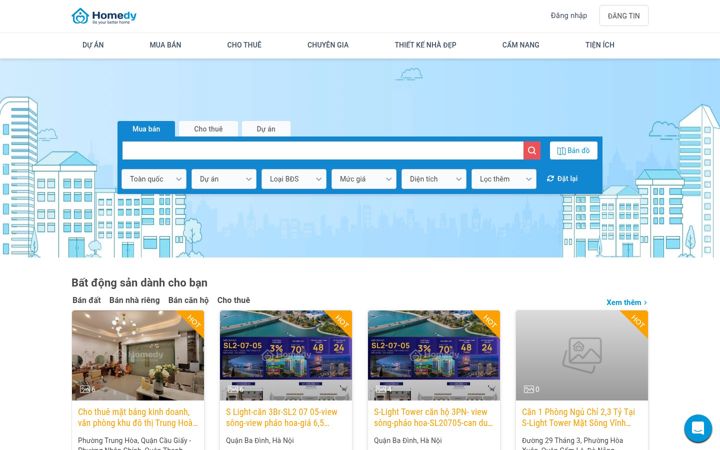Click the HOT badge on the first listing
The width and height of the screenshot is (720, 450).
(193, 321)
